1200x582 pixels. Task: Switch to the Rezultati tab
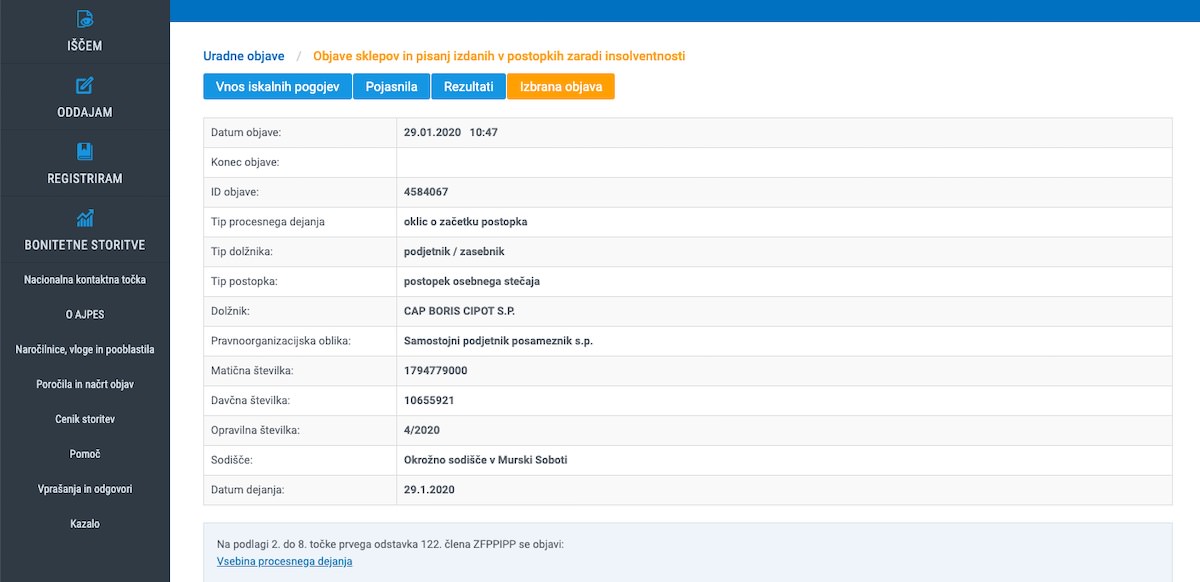pyautogui.click(x=468, y=87)
